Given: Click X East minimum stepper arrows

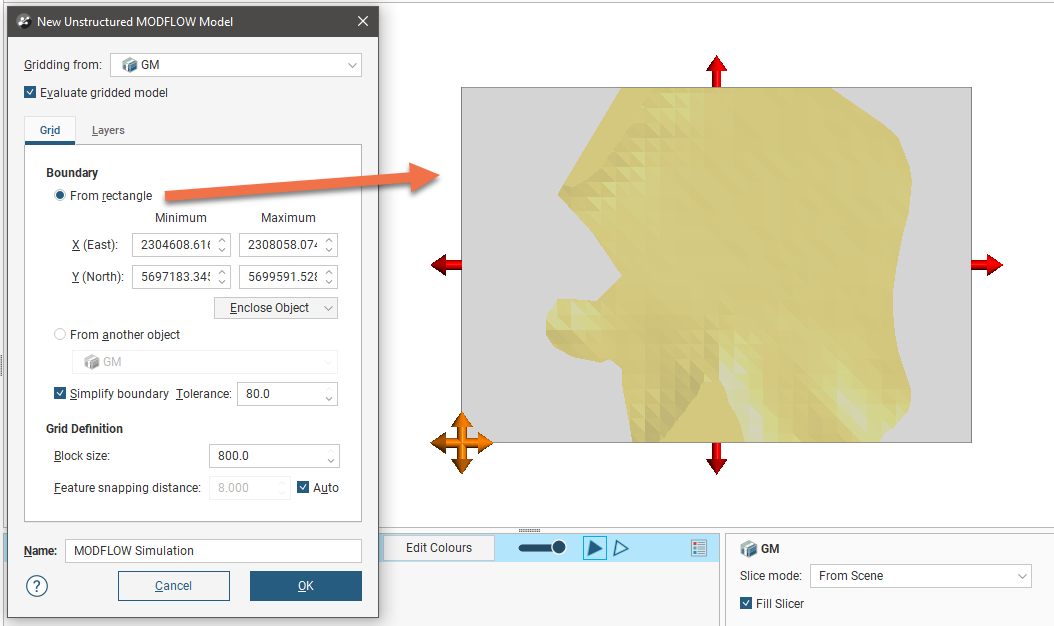Looking at the screenshot, I should tap(222, 245).
